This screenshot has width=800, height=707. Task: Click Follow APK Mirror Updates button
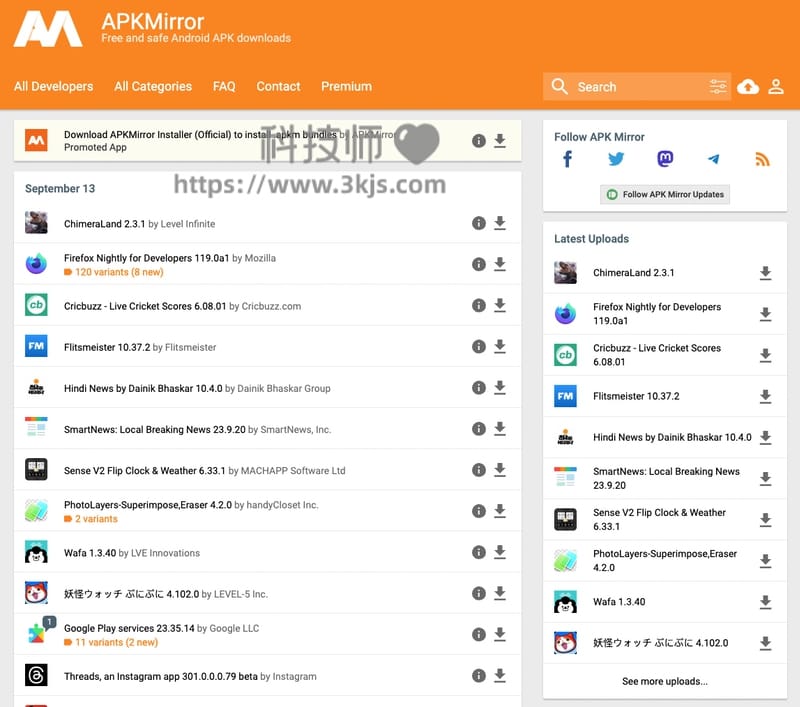tap(665, 194)
